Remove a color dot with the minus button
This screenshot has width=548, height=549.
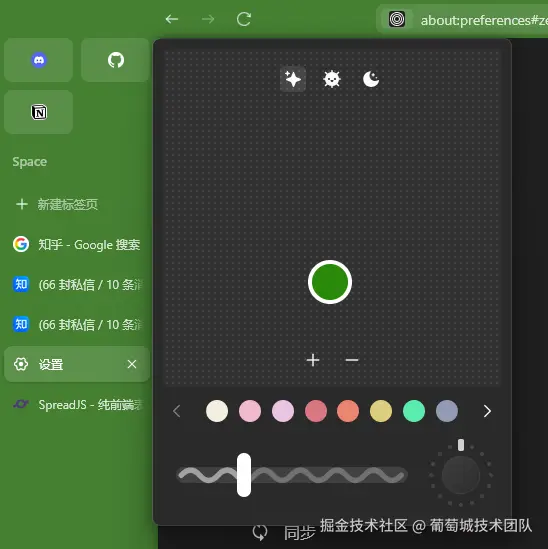coord(352,360)
